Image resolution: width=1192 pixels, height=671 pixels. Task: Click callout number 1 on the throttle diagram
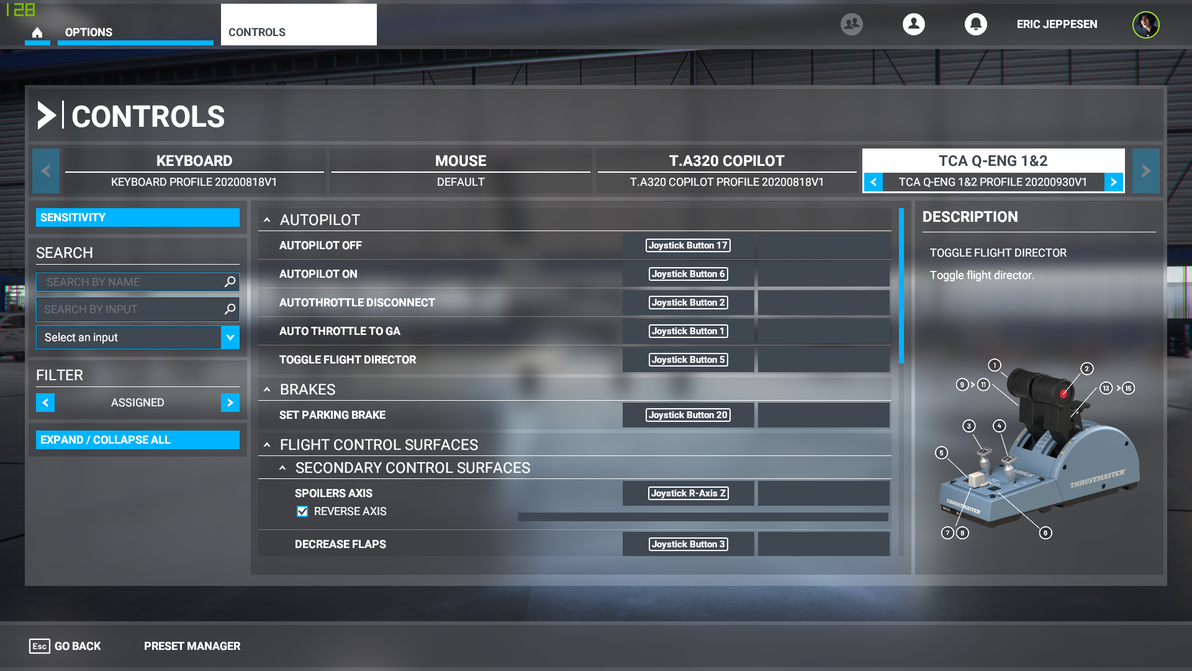click(x=994, y=366)
